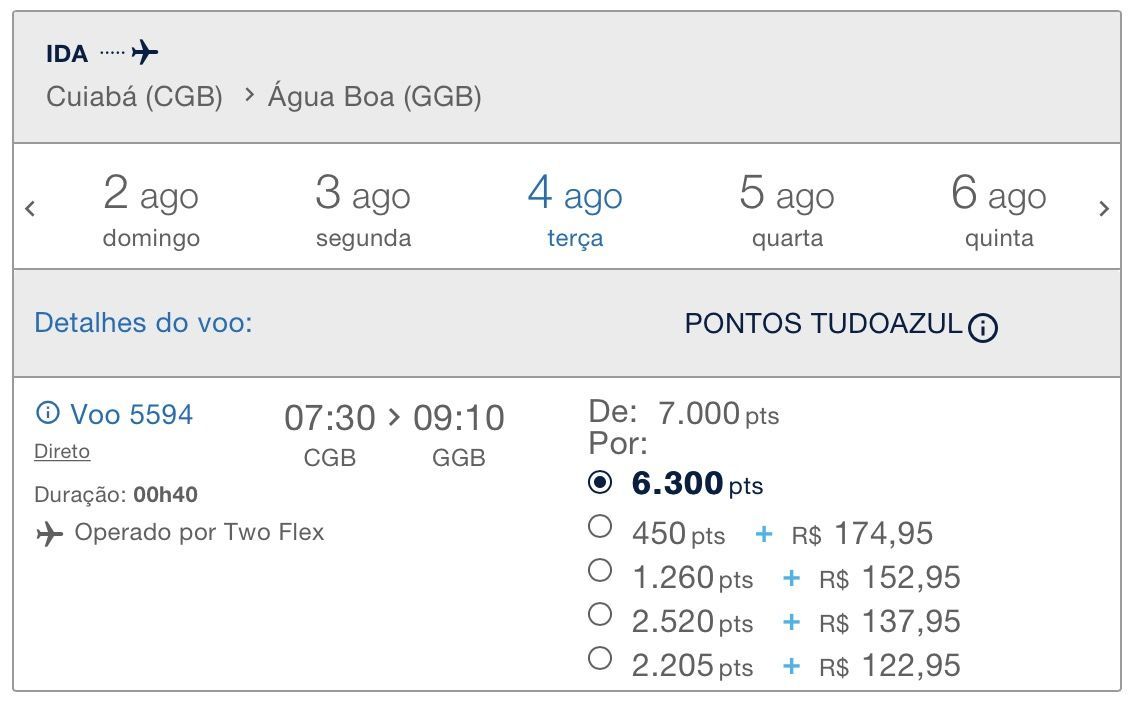1134x702 pixels.
Task: Select the 6.300 pts radio option
Action: point(600,482)
